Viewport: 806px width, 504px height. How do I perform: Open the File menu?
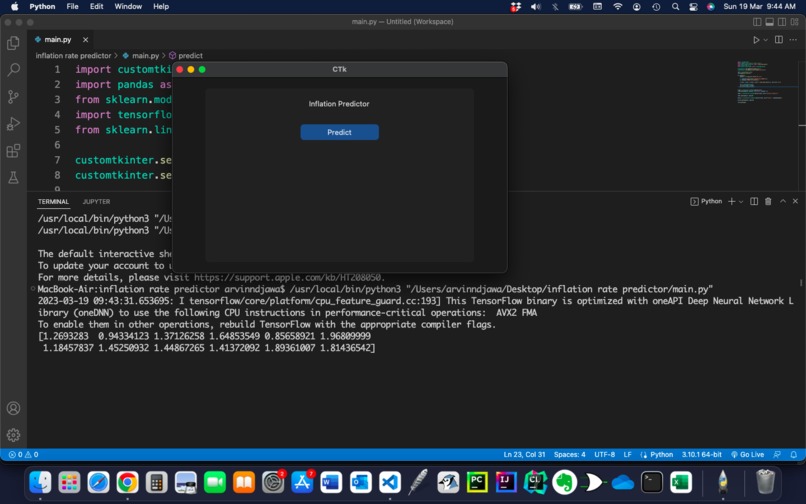point(72,7)
